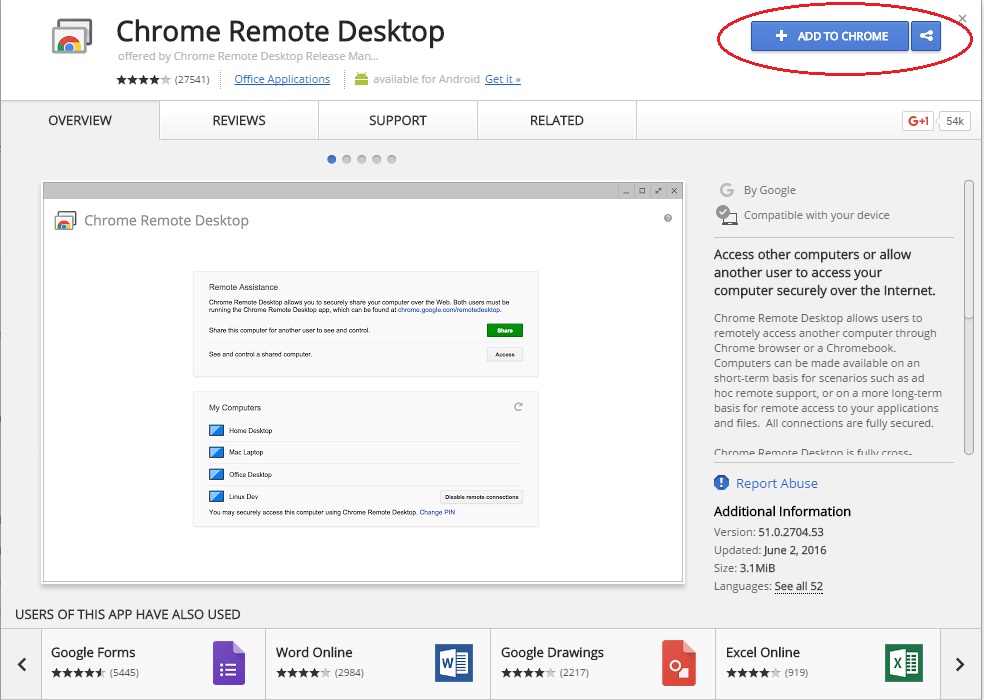Click the Add to Chrome button
Viewport: 984px width, 700px height.
(x=830, y=36)
